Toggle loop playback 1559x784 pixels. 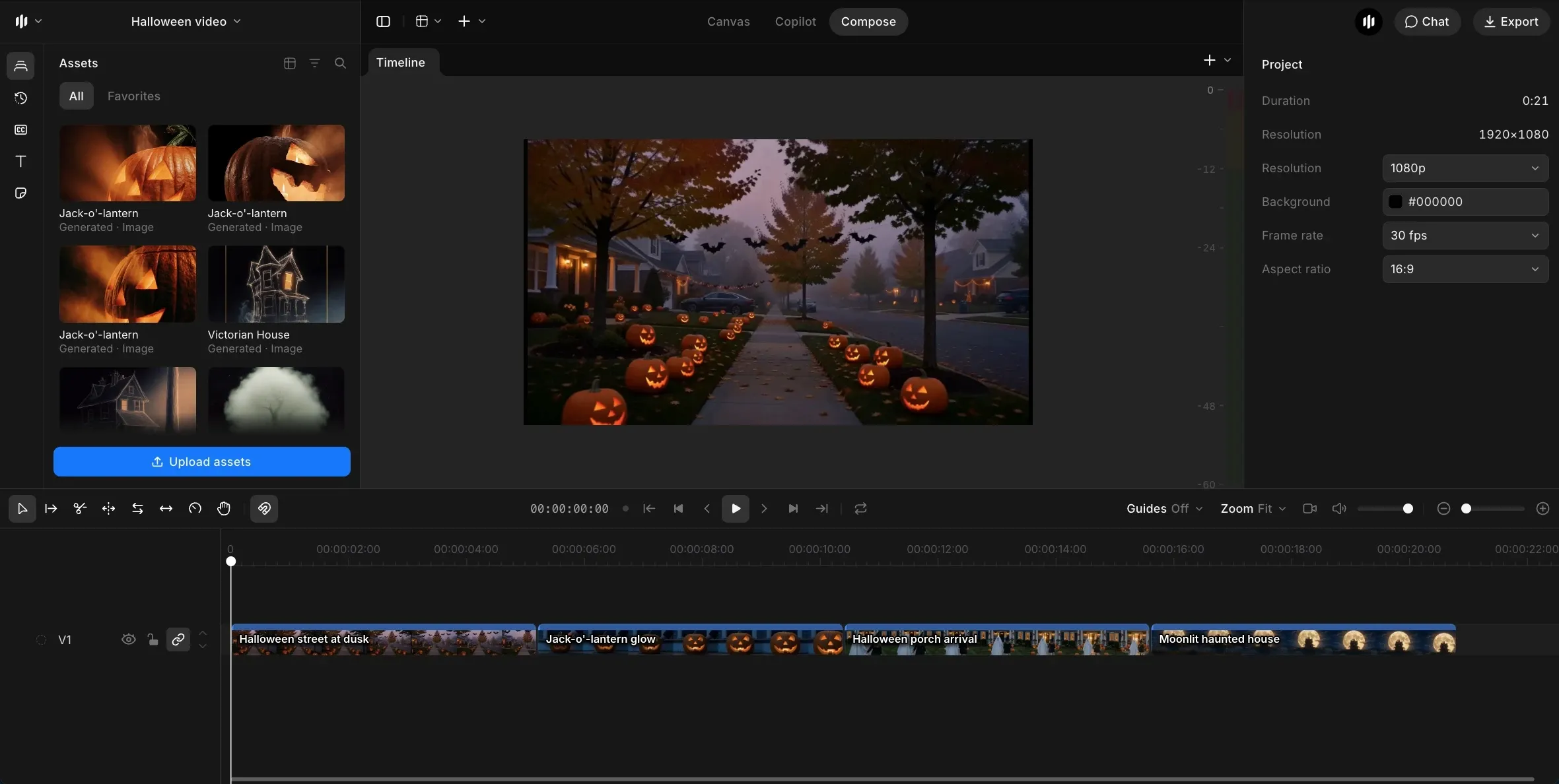860,509
